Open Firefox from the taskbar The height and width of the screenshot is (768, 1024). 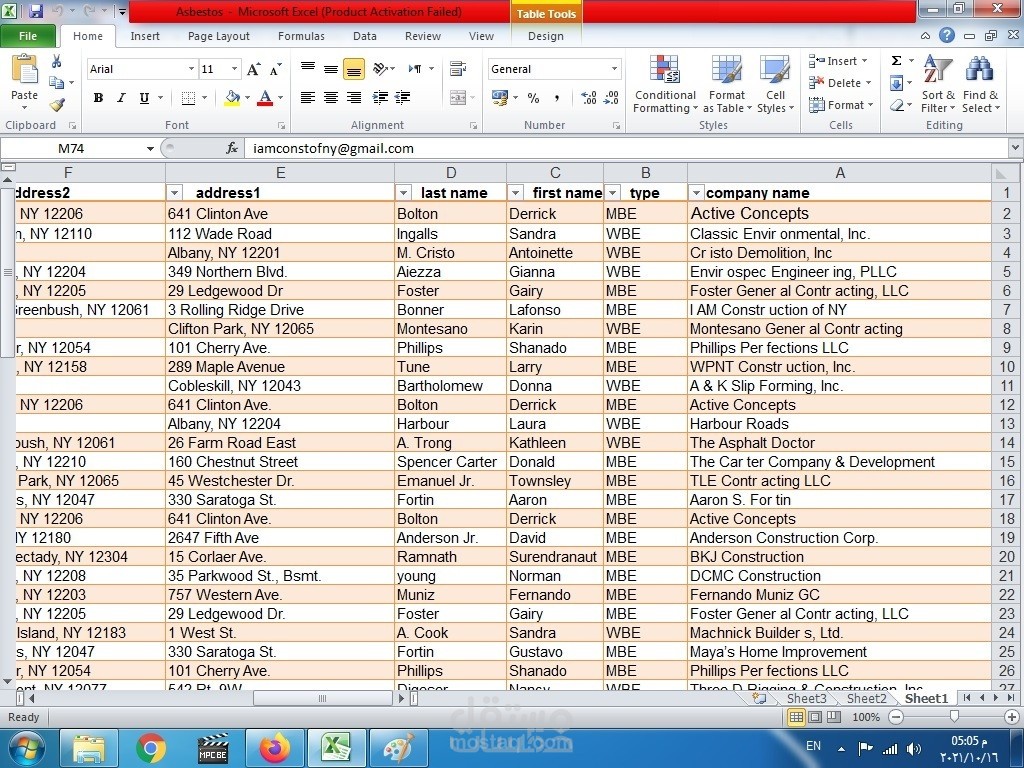[275, 748]
